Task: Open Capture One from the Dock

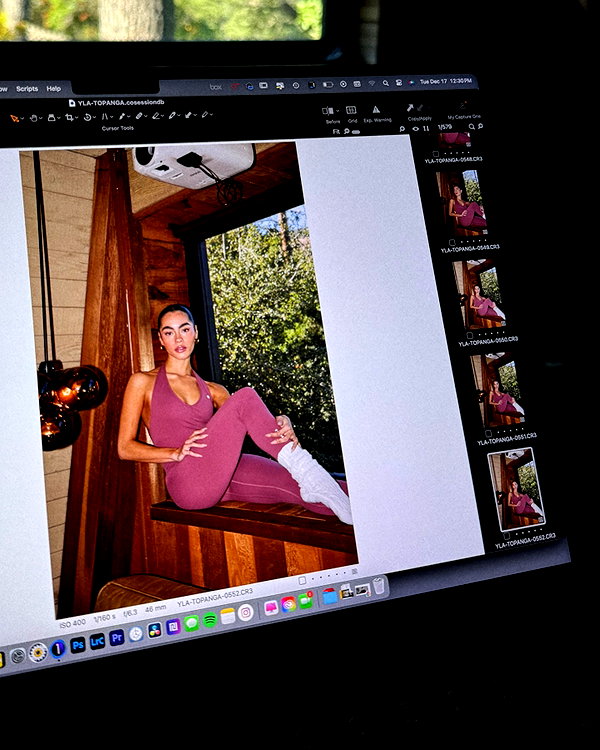Action: 57,649
